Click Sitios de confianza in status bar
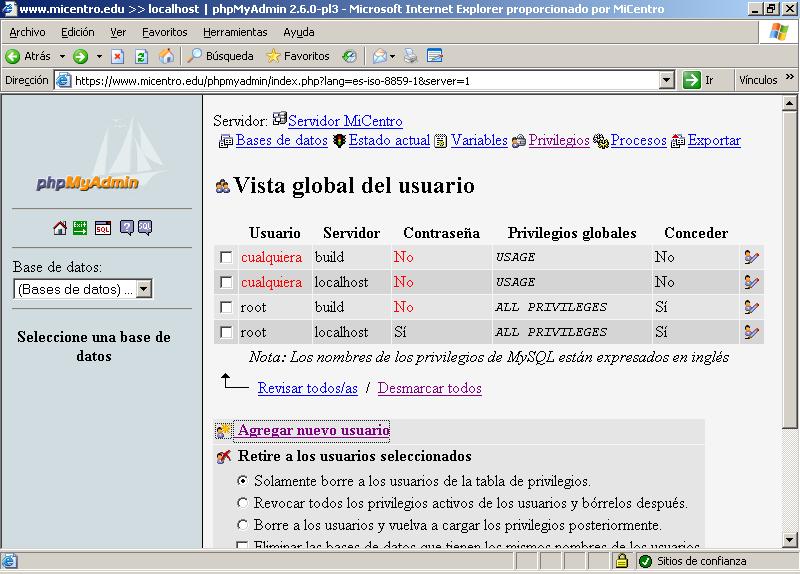This screenshot has width=800, height=574. point(701,561)
